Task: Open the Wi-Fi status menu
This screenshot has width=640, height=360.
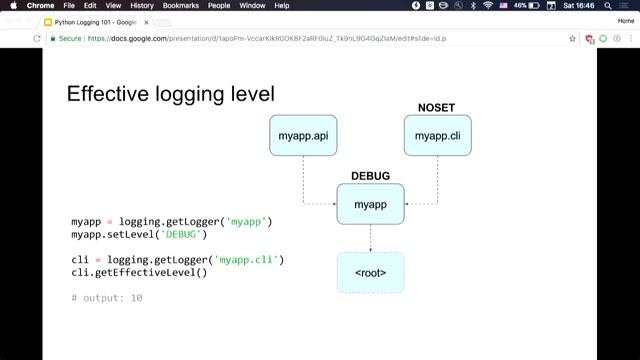Action: [x=488, y=5]
